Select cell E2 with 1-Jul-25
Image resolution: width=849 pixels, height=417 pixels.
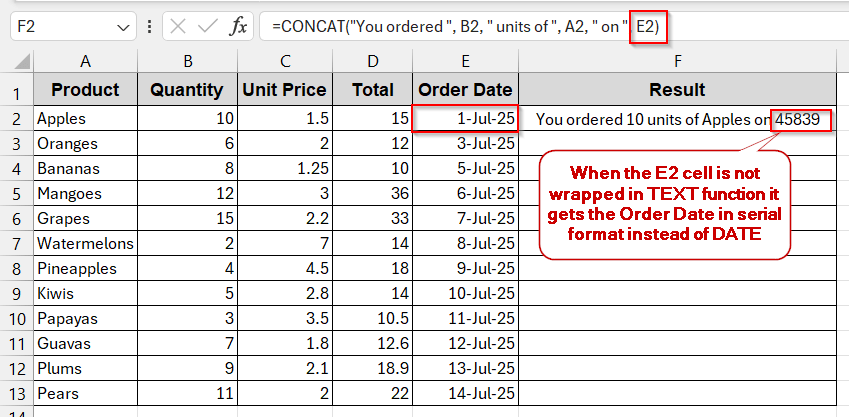(x=465, y=119)
